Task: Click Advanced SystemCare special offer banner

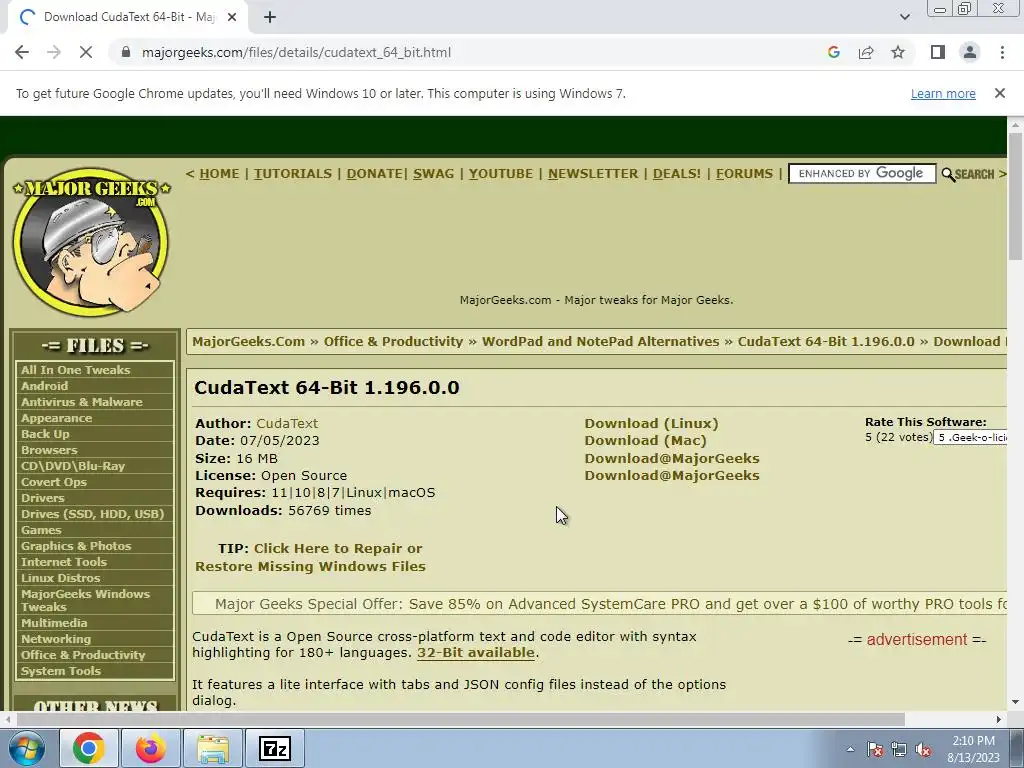Action: [x=599, y=604]
